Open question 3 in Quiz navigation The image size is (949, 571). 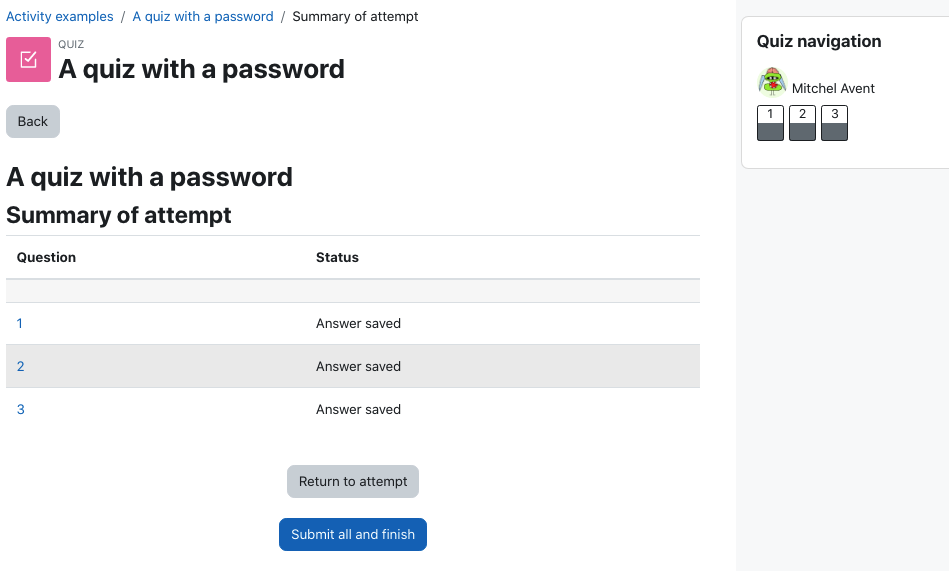pos(835,123)
